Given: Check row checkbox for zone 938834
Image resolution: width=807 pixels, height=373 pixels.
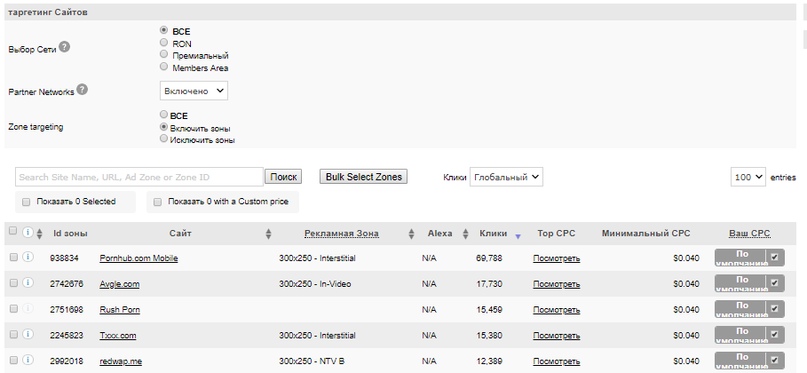Looking at the screenshot, I should [14, 257].
